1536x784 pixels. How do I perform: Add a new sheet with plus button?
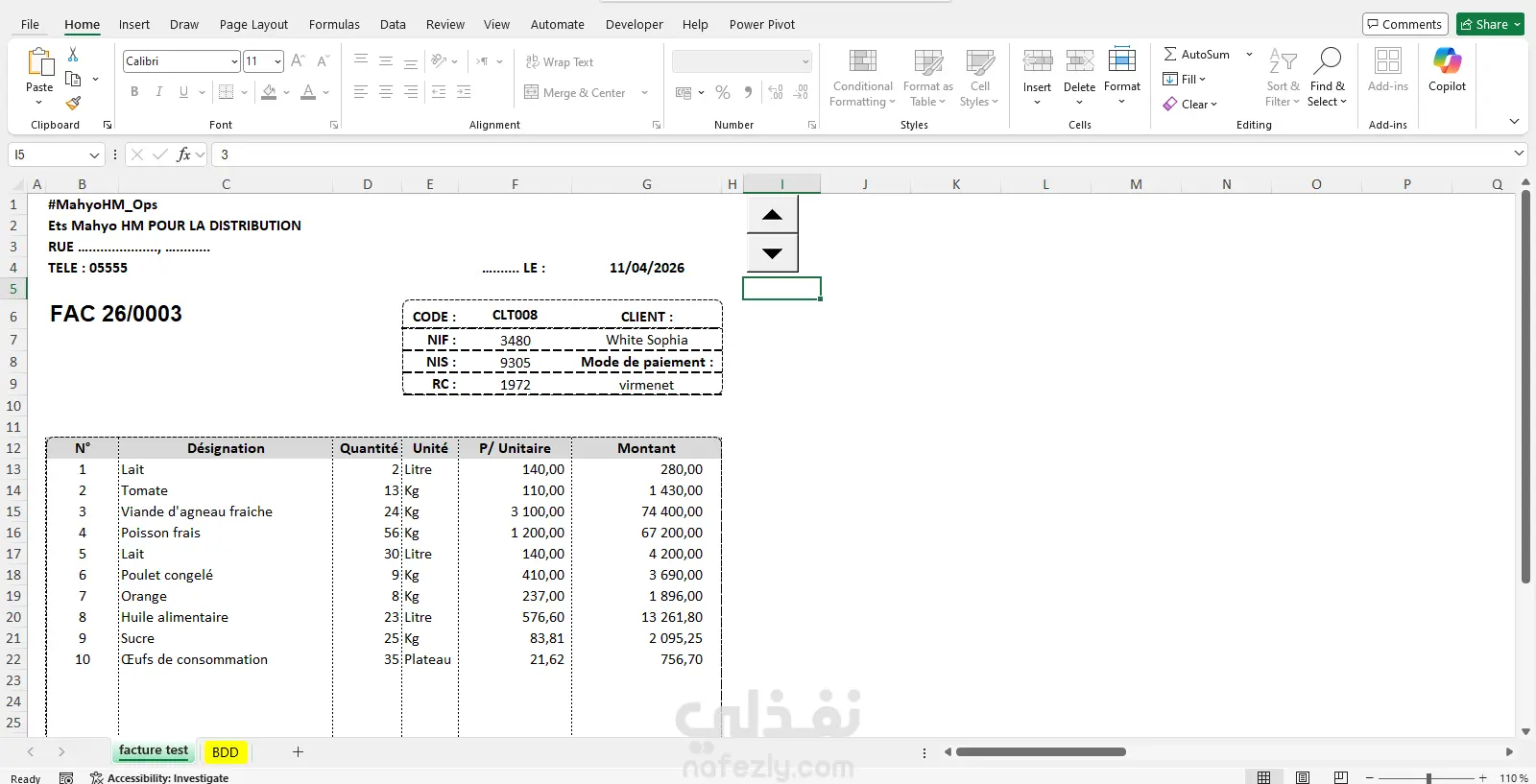[298, 752]
